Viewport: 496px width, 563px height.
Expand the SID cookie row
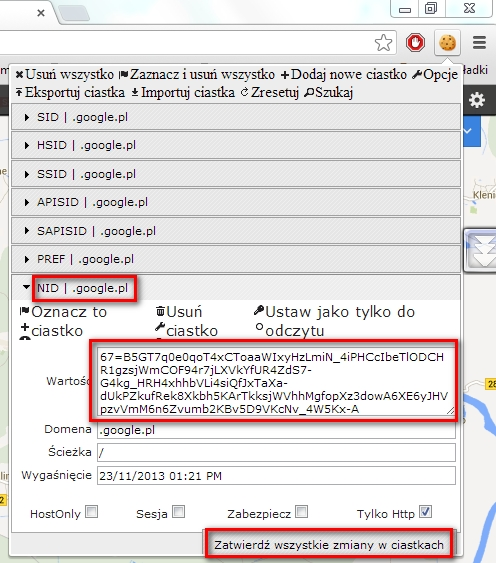(236, 117)
